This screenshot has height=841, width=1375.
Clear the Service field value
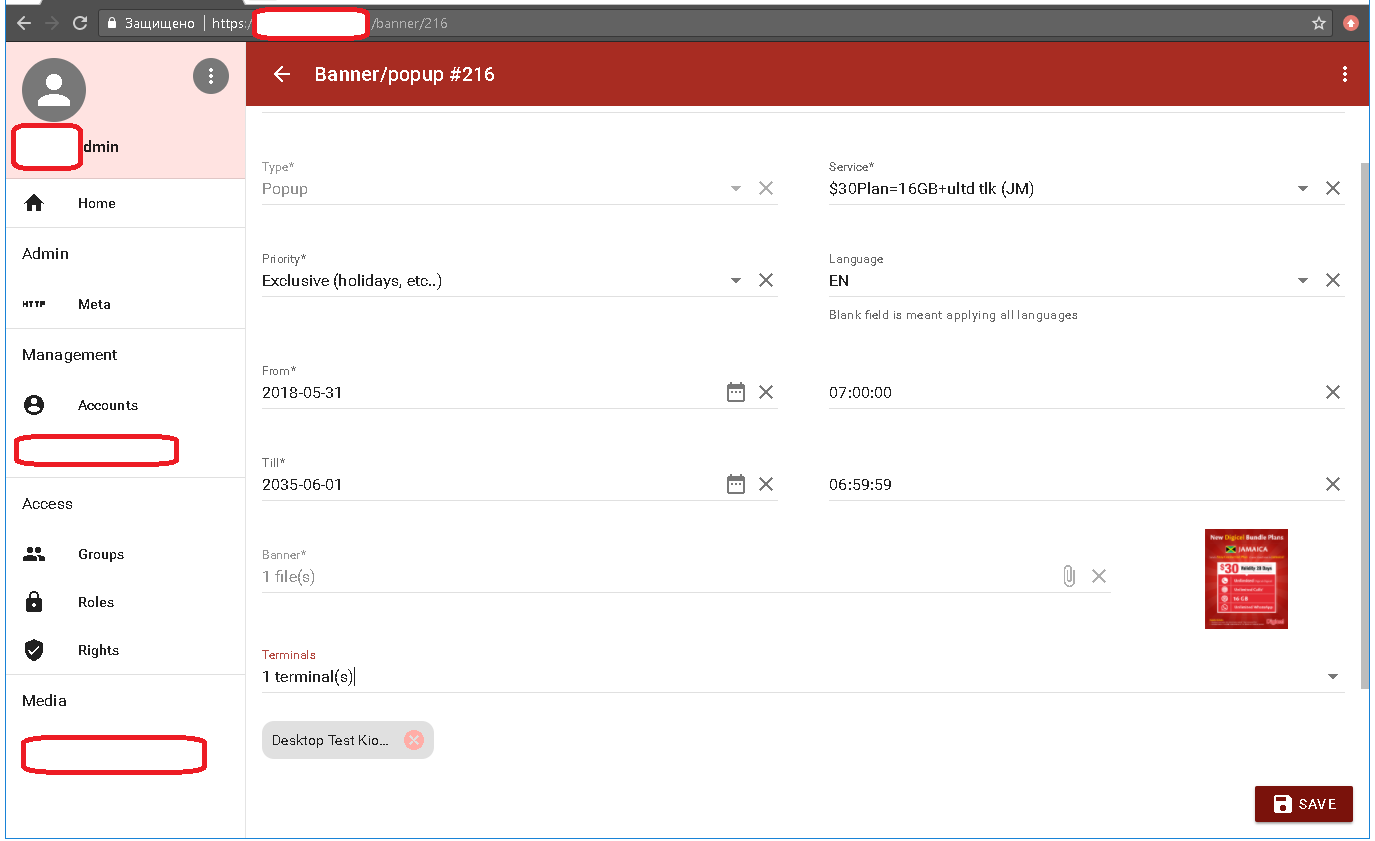pyautogui.click(x=1332, y=189)
